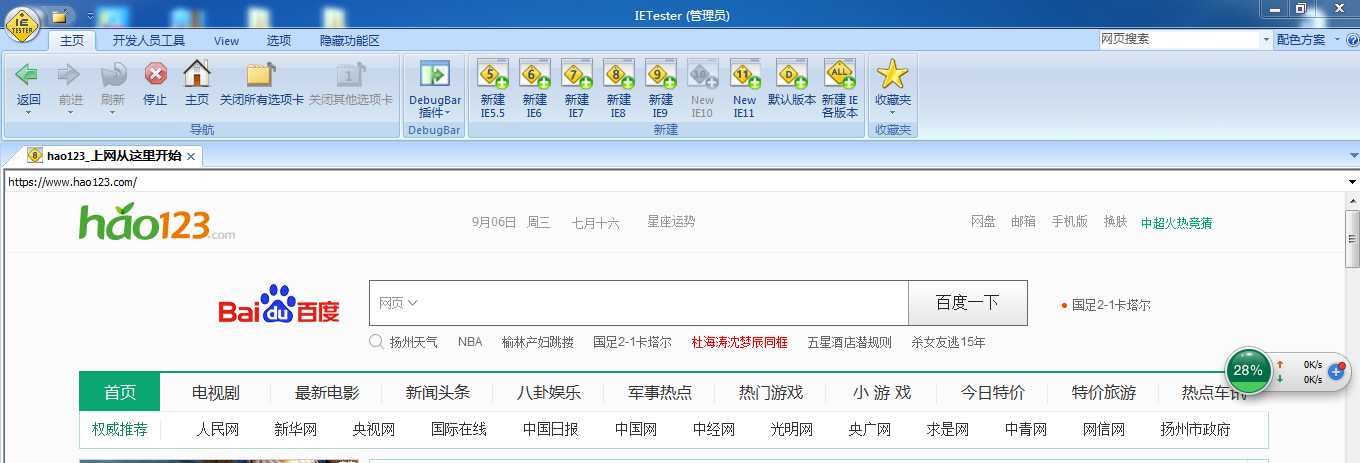Stop page loading with the red Stop icon
Image resolution: width=1360 pixels, height=463 pixels.
click(155, 74)
